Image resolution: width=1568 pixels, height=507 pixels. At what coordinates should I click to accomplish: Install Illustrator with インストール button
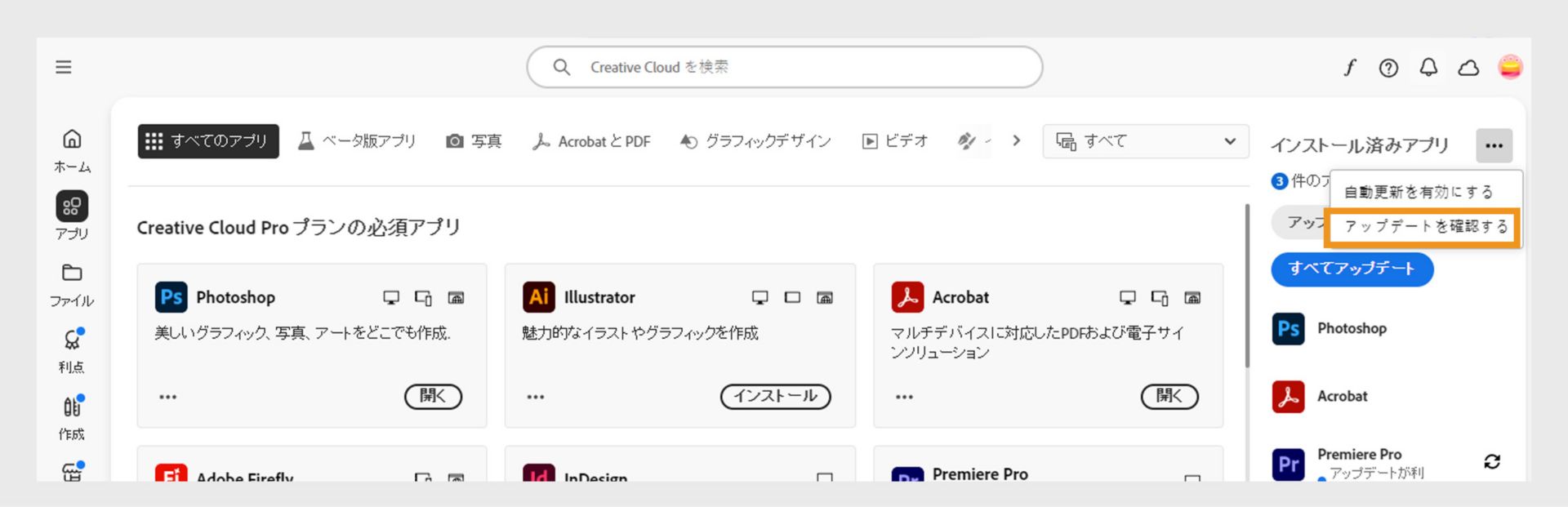[x=775, y=396]
